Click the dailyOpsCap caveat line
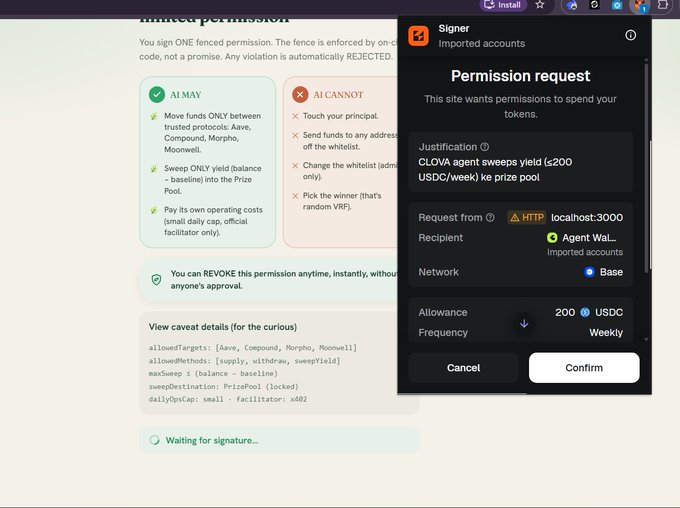Image resolution: width=680 pixels, height=508 pixels. click(x=228, y=399)
